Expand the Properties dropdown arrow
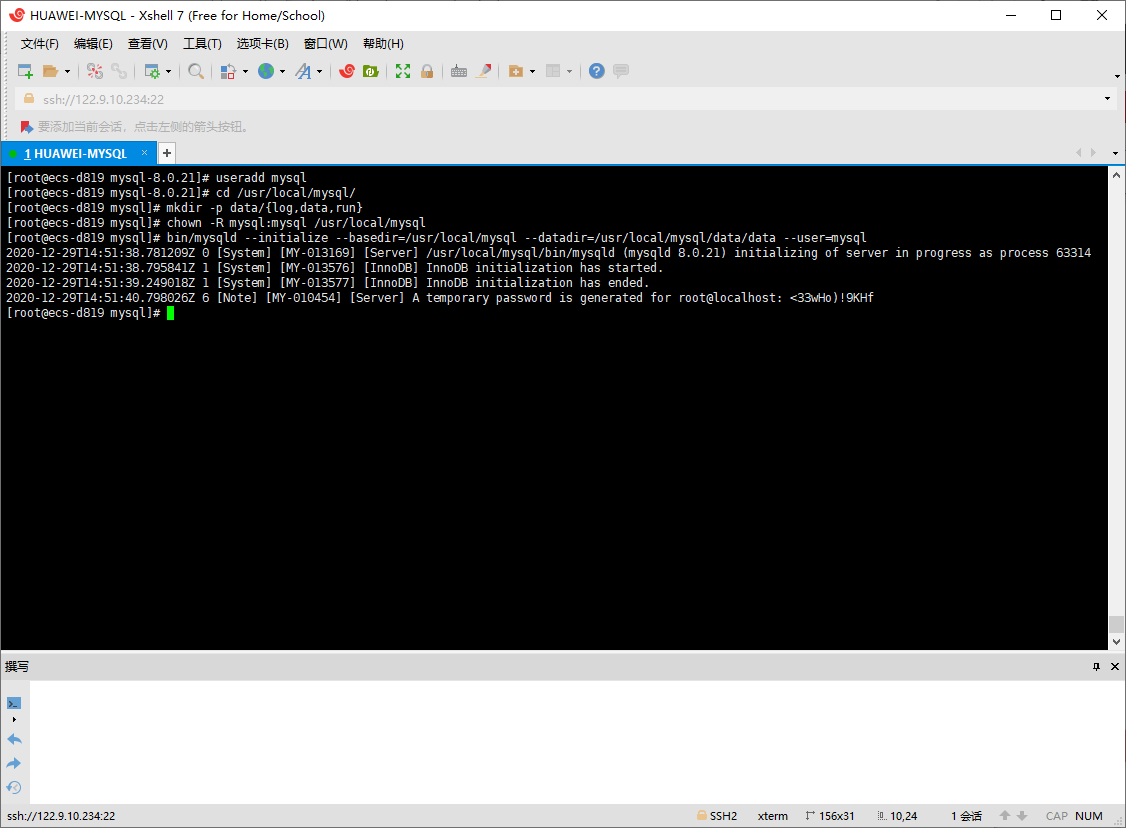 pos(169,71)
